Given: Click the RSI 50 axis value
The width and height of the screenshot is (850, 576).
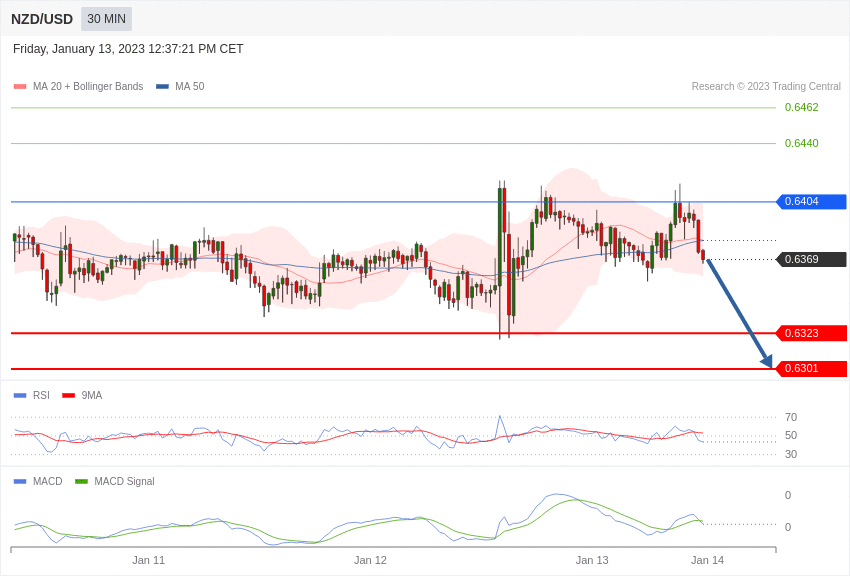Looking at the screenshot, I should click(x=791, y=435).
